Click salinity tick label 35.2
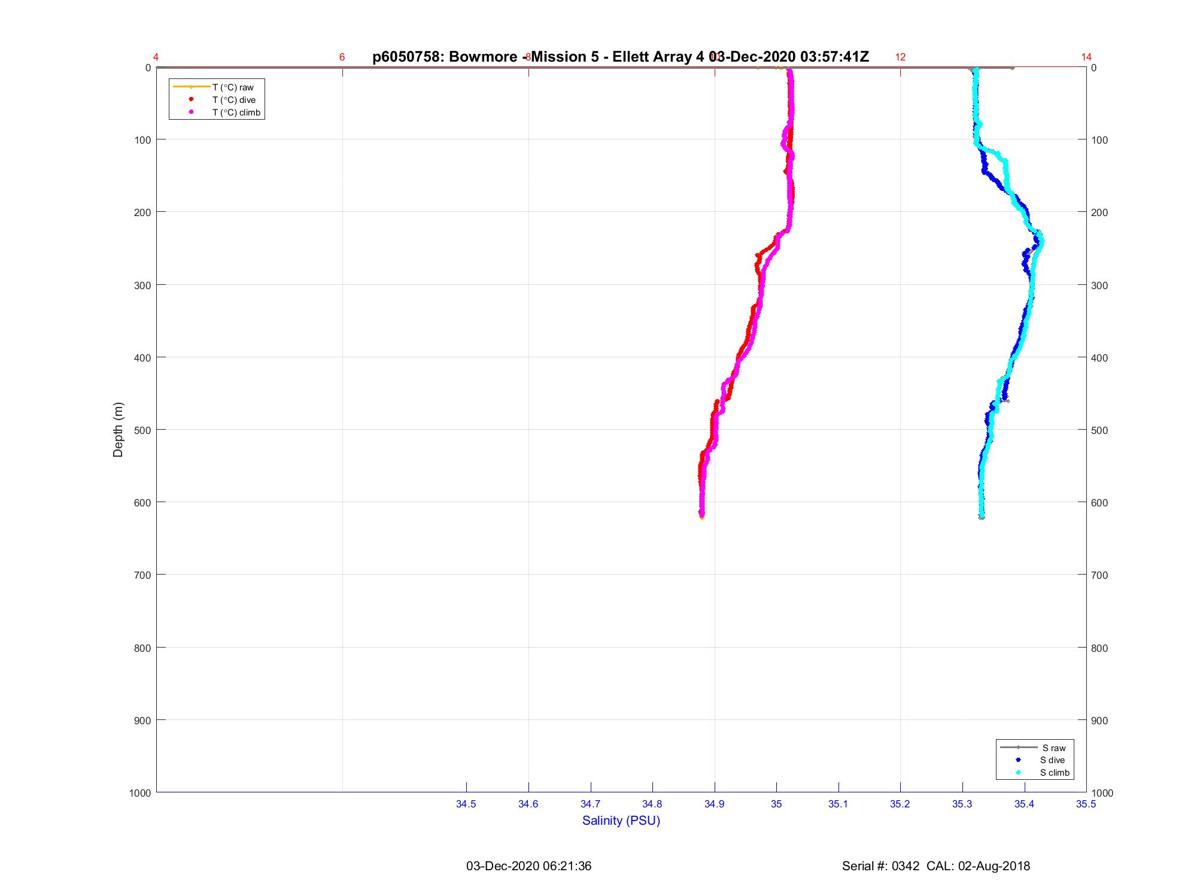 pyautogui.click(x=900, y=804)
